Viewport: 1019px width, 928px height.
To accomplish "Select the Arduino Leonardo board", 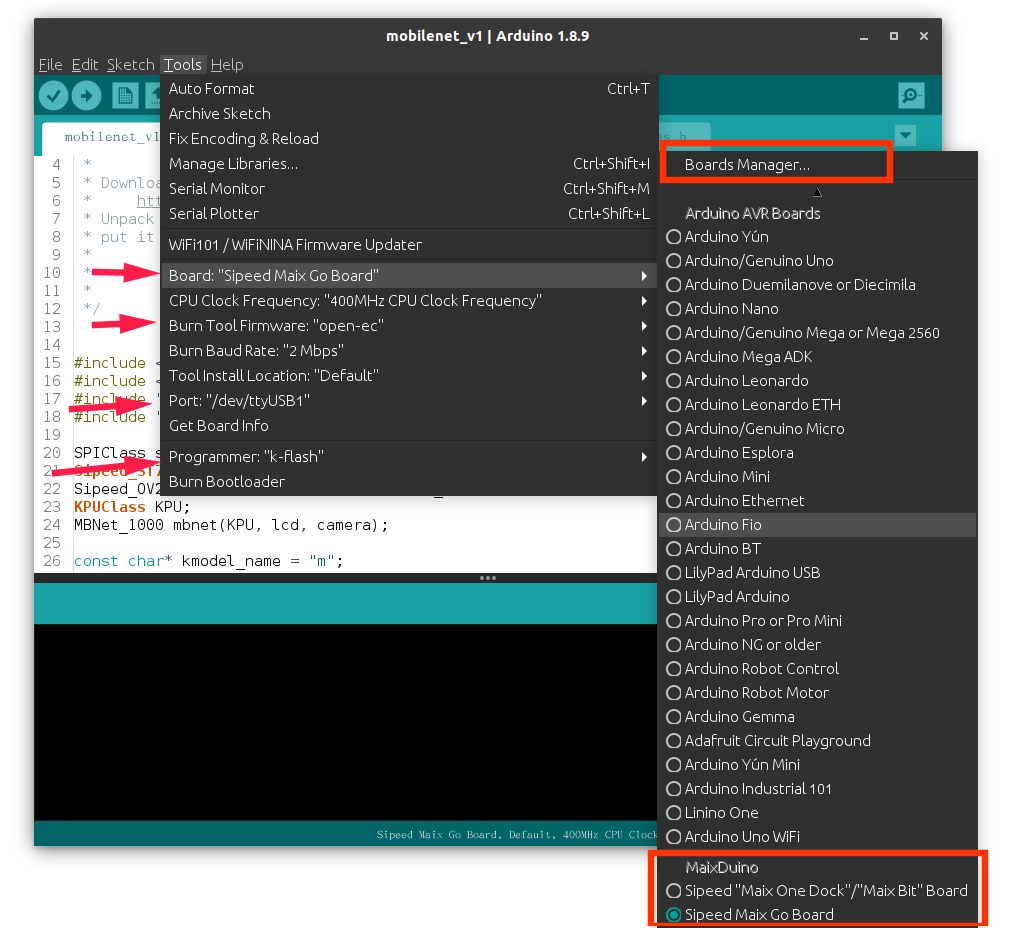I will click(x=818, y=381).
